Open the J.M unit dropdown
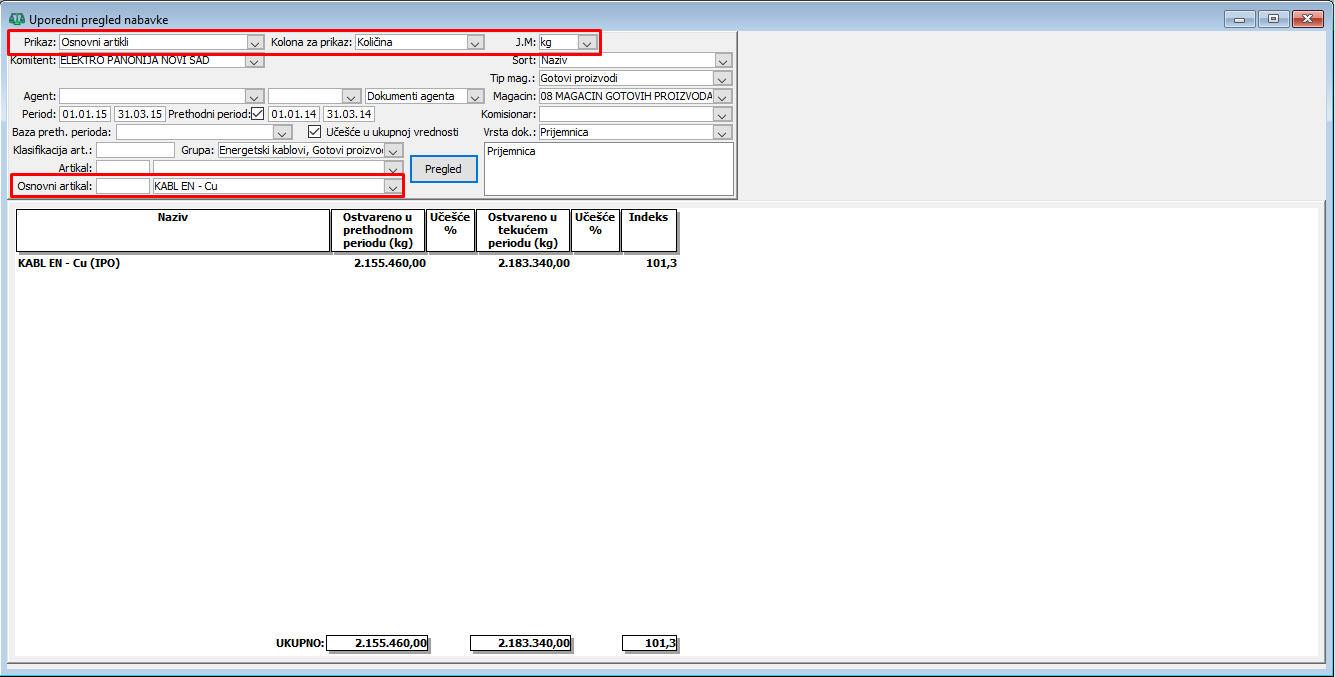 point(587,43)
